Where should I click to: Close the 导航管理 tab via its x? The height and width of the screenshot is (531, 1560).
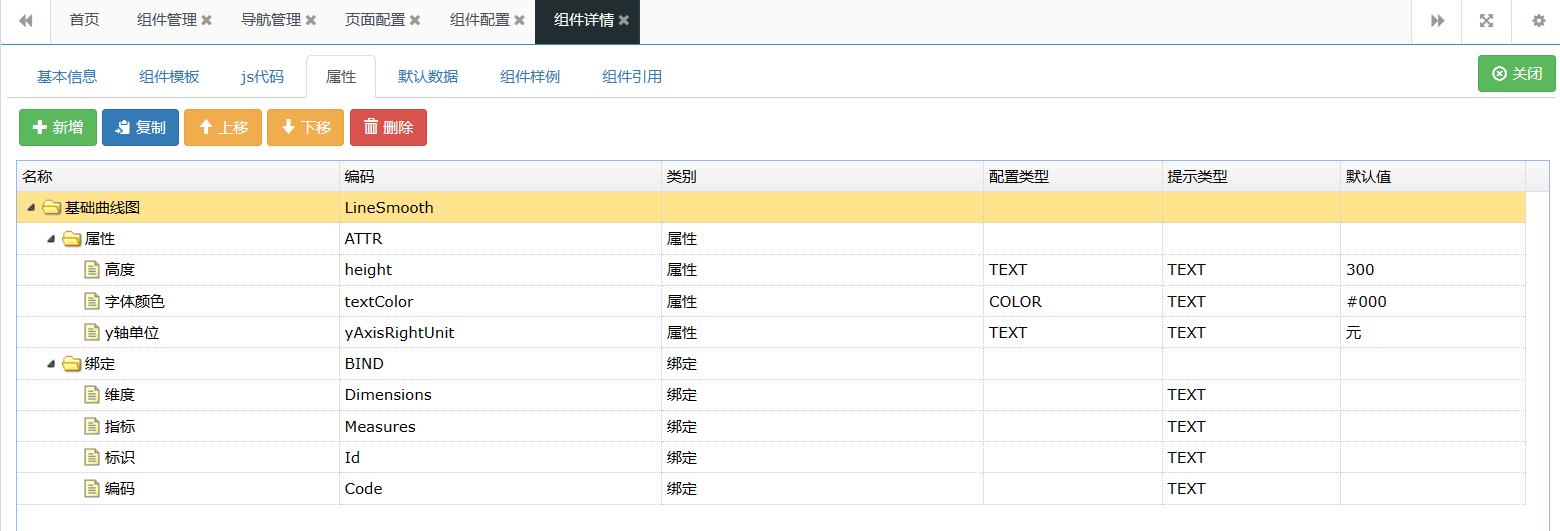pos(310,20)
